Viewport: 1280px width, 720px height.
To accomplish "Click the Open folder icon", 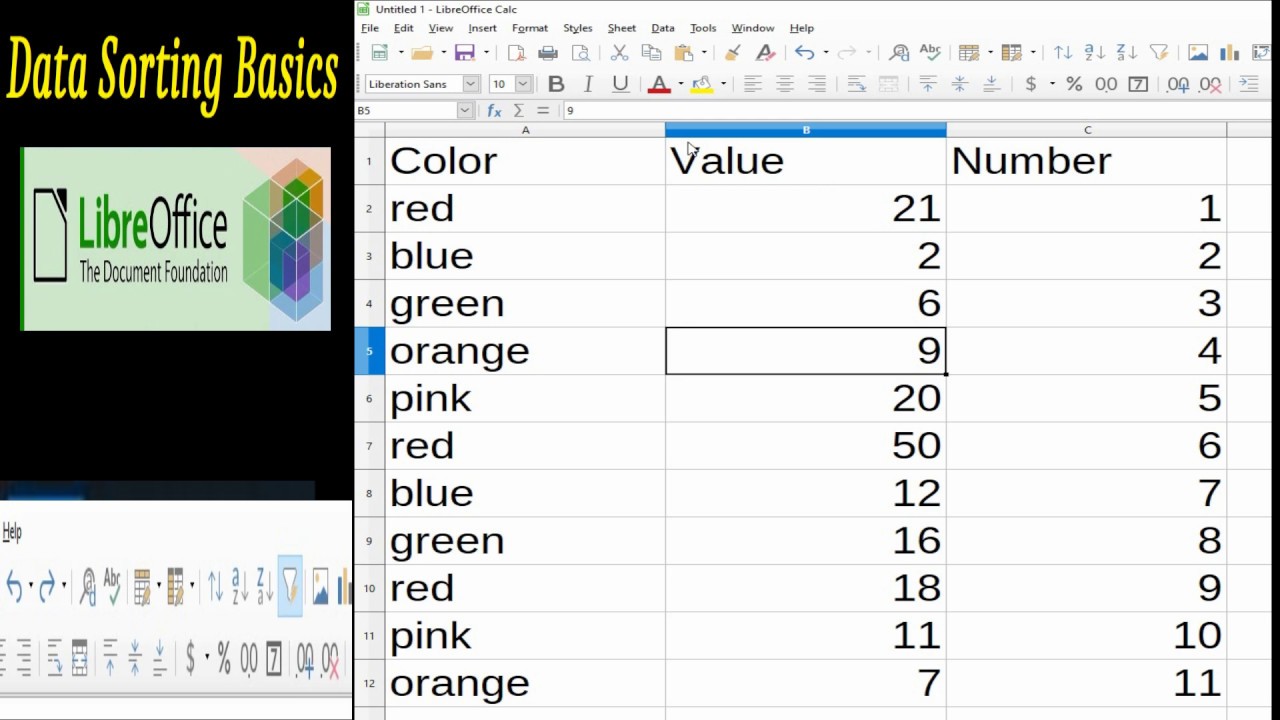I will [x=422, y=53].
